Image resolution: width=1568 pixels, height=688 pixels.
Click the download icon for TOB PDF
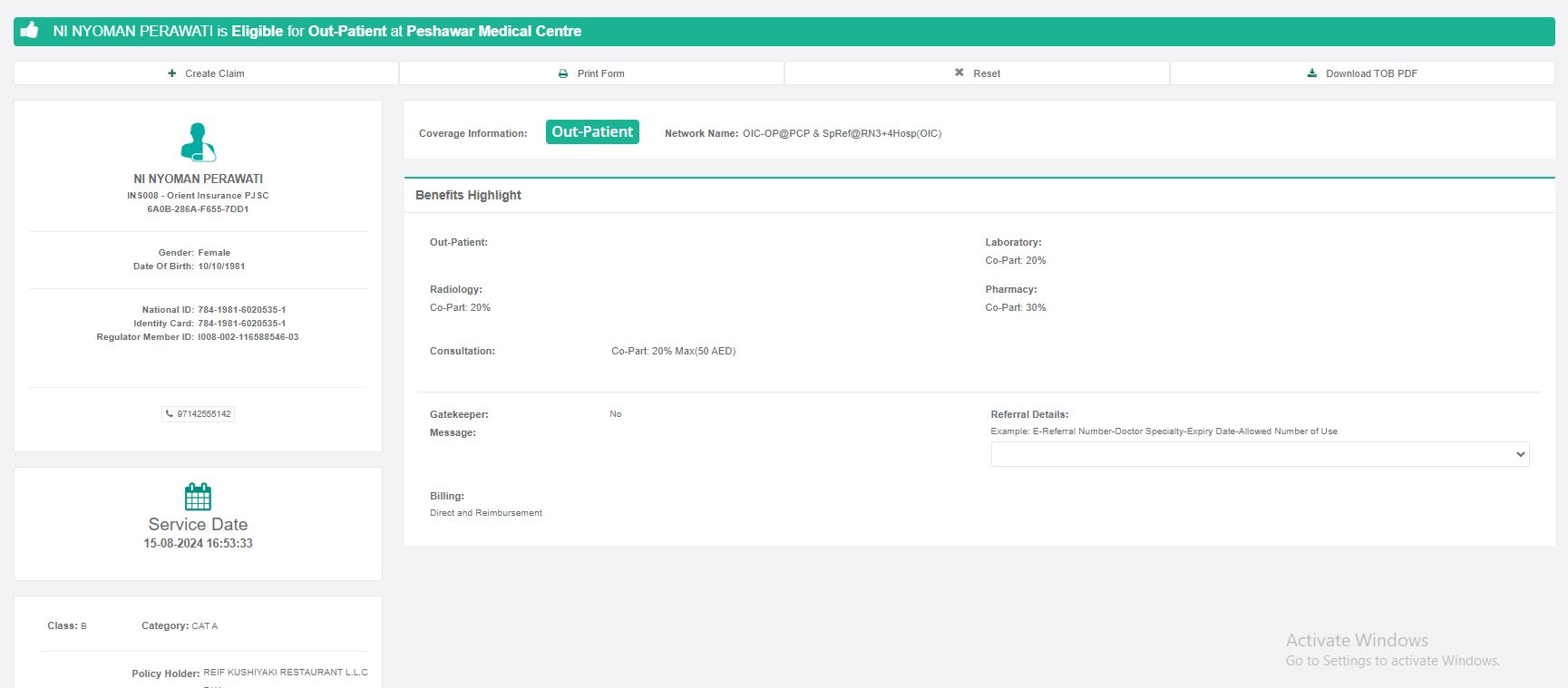[x=1311, y=73]
